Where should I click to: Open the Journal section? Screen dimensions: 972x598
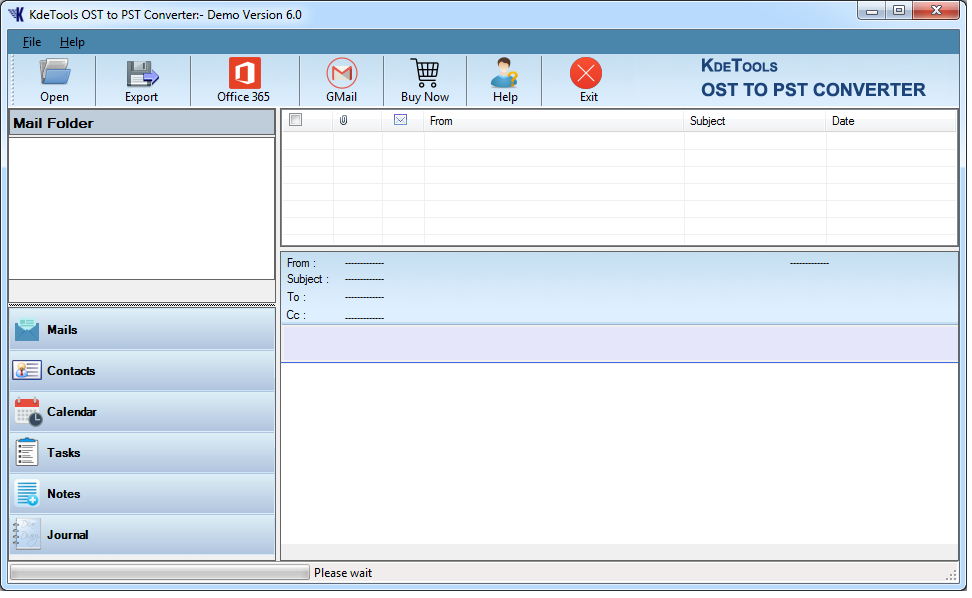point(143,535)
